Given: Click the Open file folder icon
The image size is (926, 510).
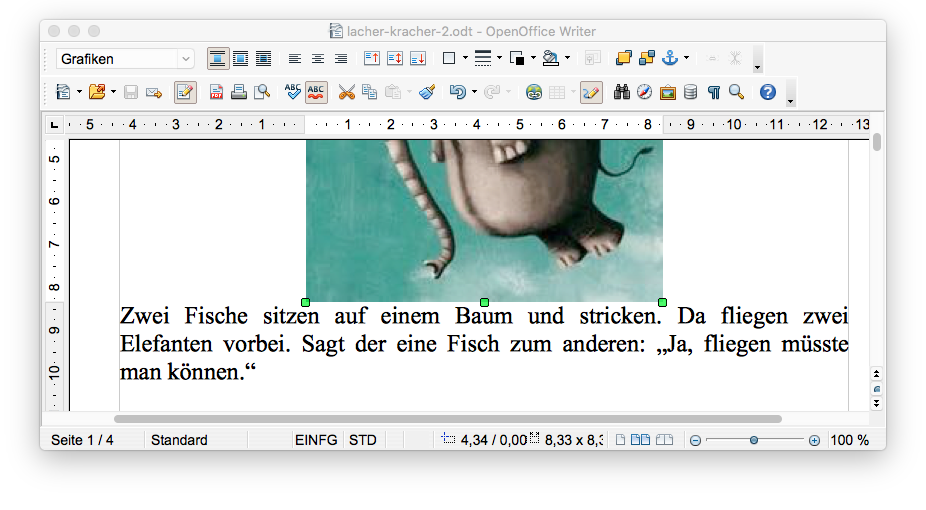Looking at the screenshot, I should coord(97,92).
